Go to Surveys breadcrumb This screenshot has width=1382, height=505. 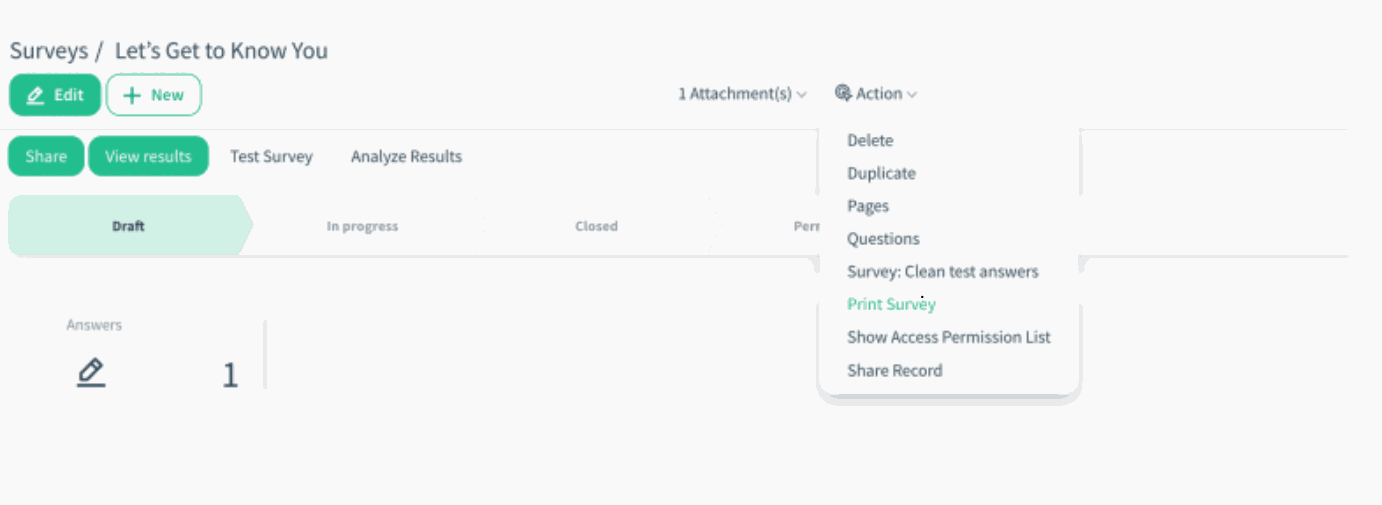49,50
